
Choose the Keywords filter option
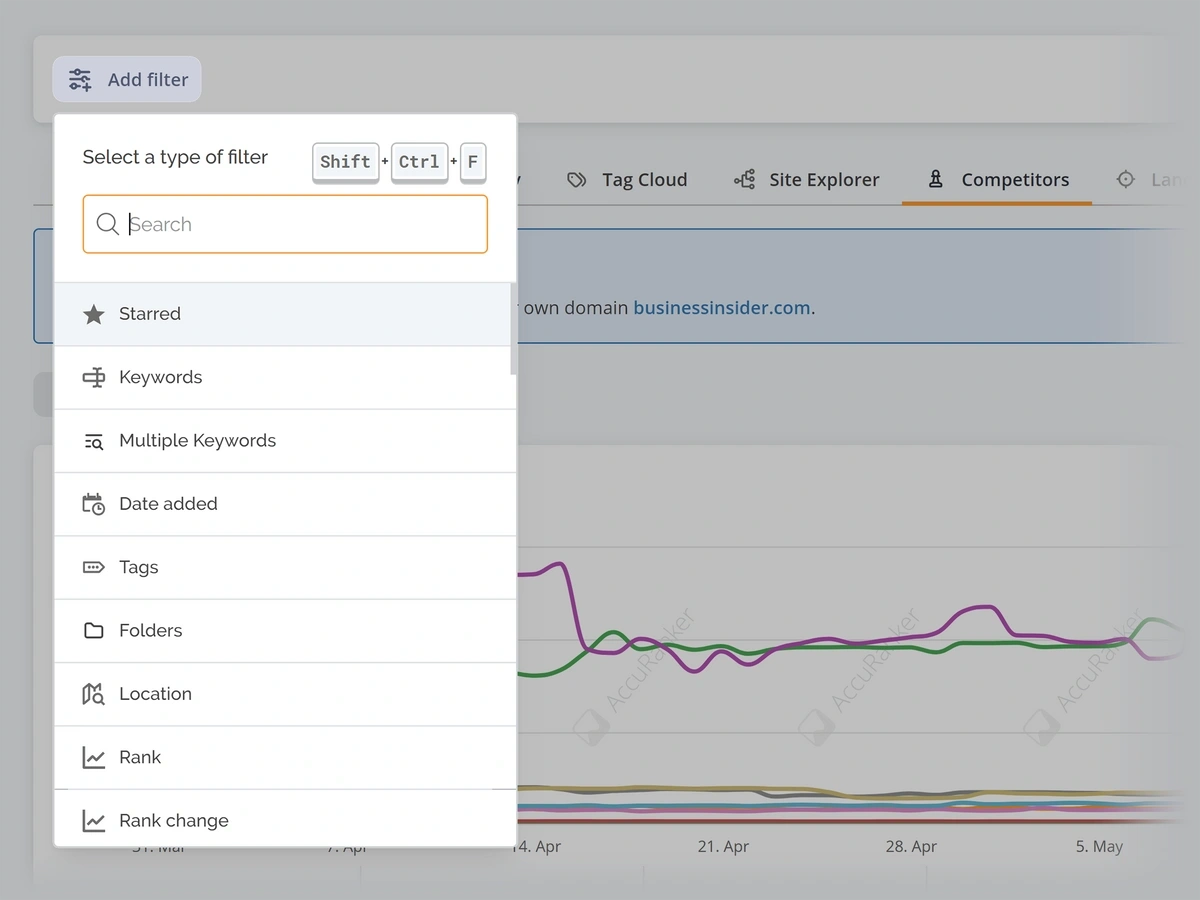[x=285, y=377]
